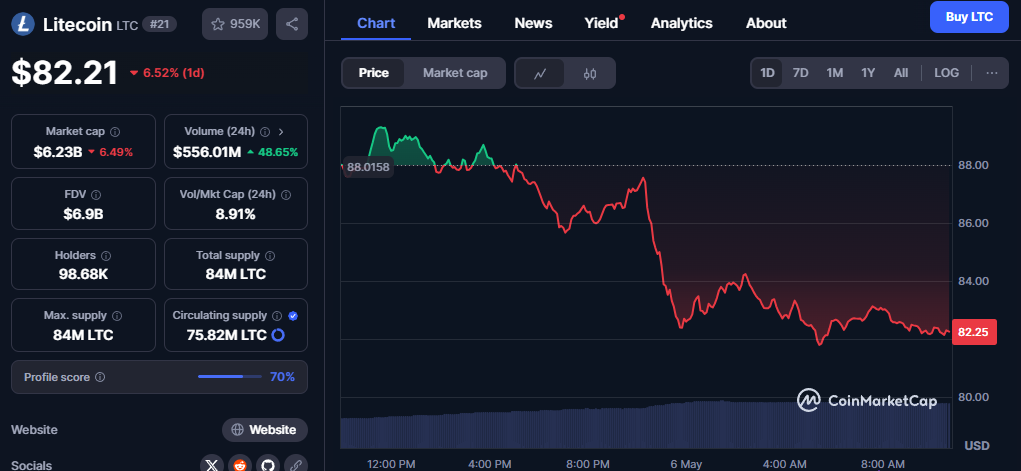Viewport: 1021px width, 471px height.
Task: Switch to the Markets tab
Action: pyautogui.click(x=455, y=23)
